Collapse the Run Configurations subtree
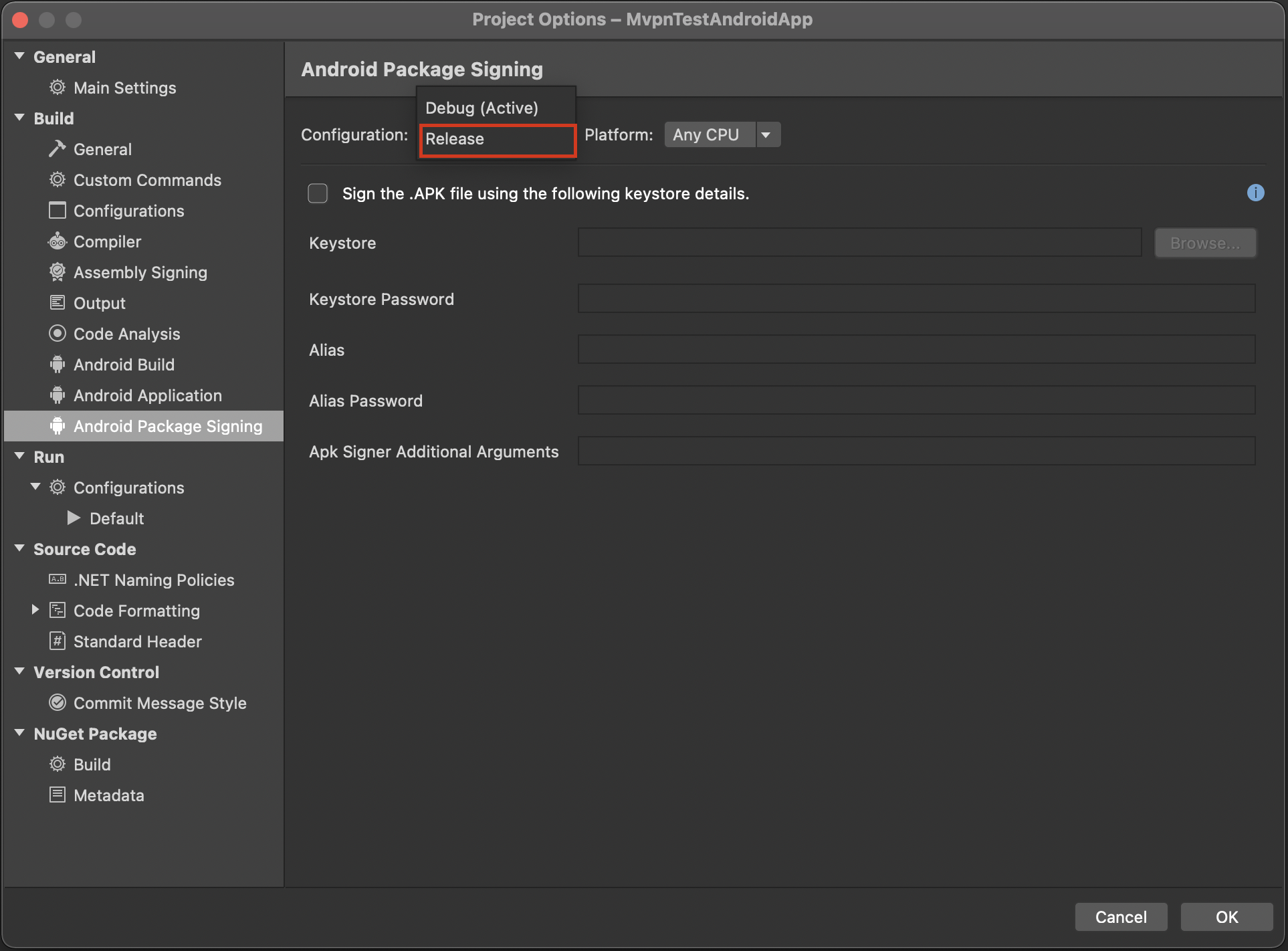Screen dimensions: 1288x951 [x=35, y=487]
